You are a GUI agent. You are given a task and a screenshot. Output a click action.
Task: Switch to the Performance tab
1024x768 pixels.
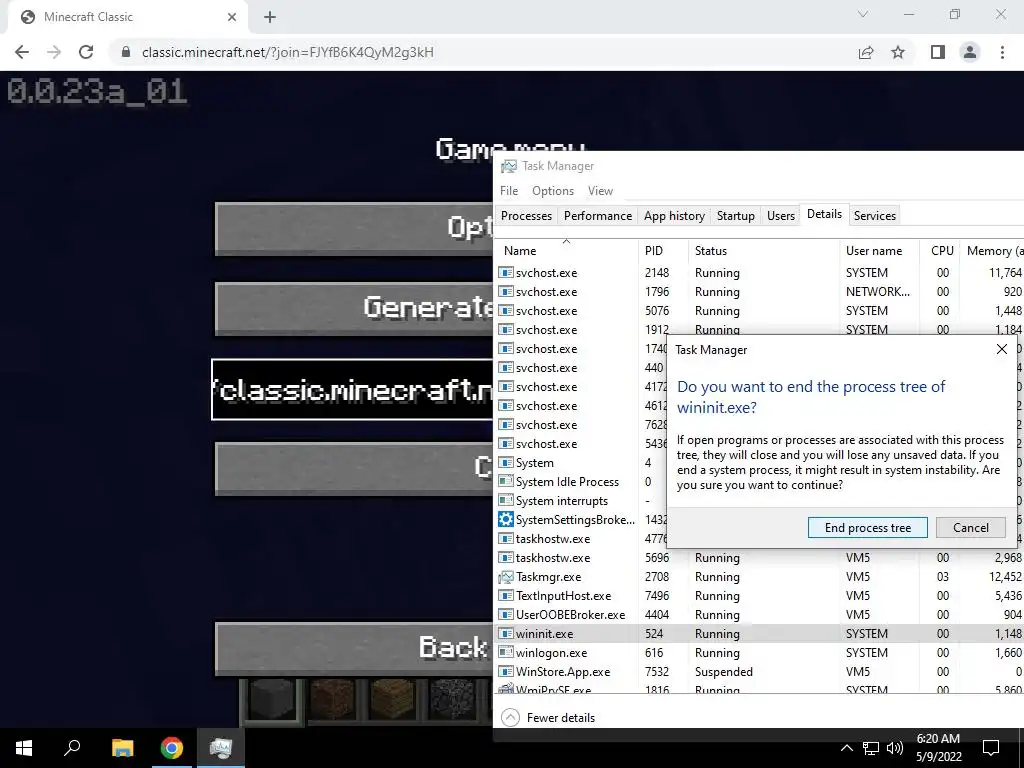tap(598, 216)
